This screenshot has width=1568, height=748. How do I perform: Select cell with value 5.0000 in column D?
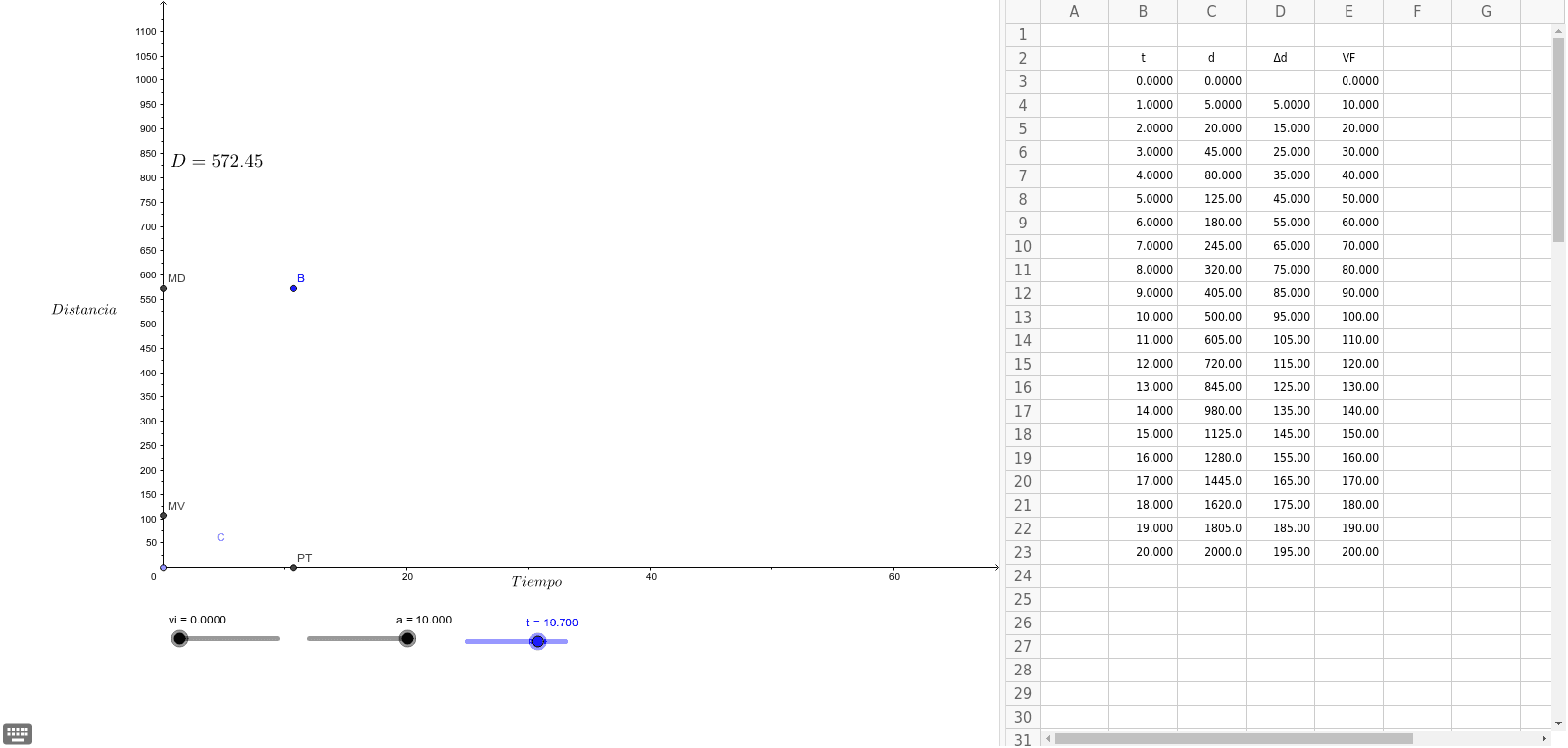[x=1280, y=105]
